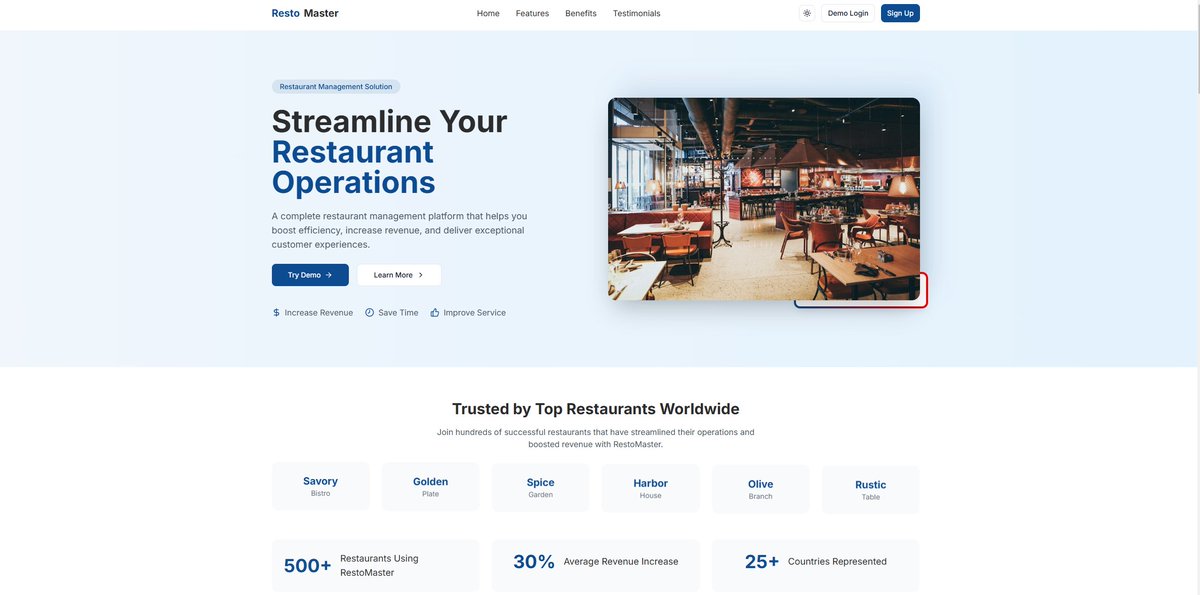
Task: Click the 500+ restaurants statistic
Action: click(375, 565)
